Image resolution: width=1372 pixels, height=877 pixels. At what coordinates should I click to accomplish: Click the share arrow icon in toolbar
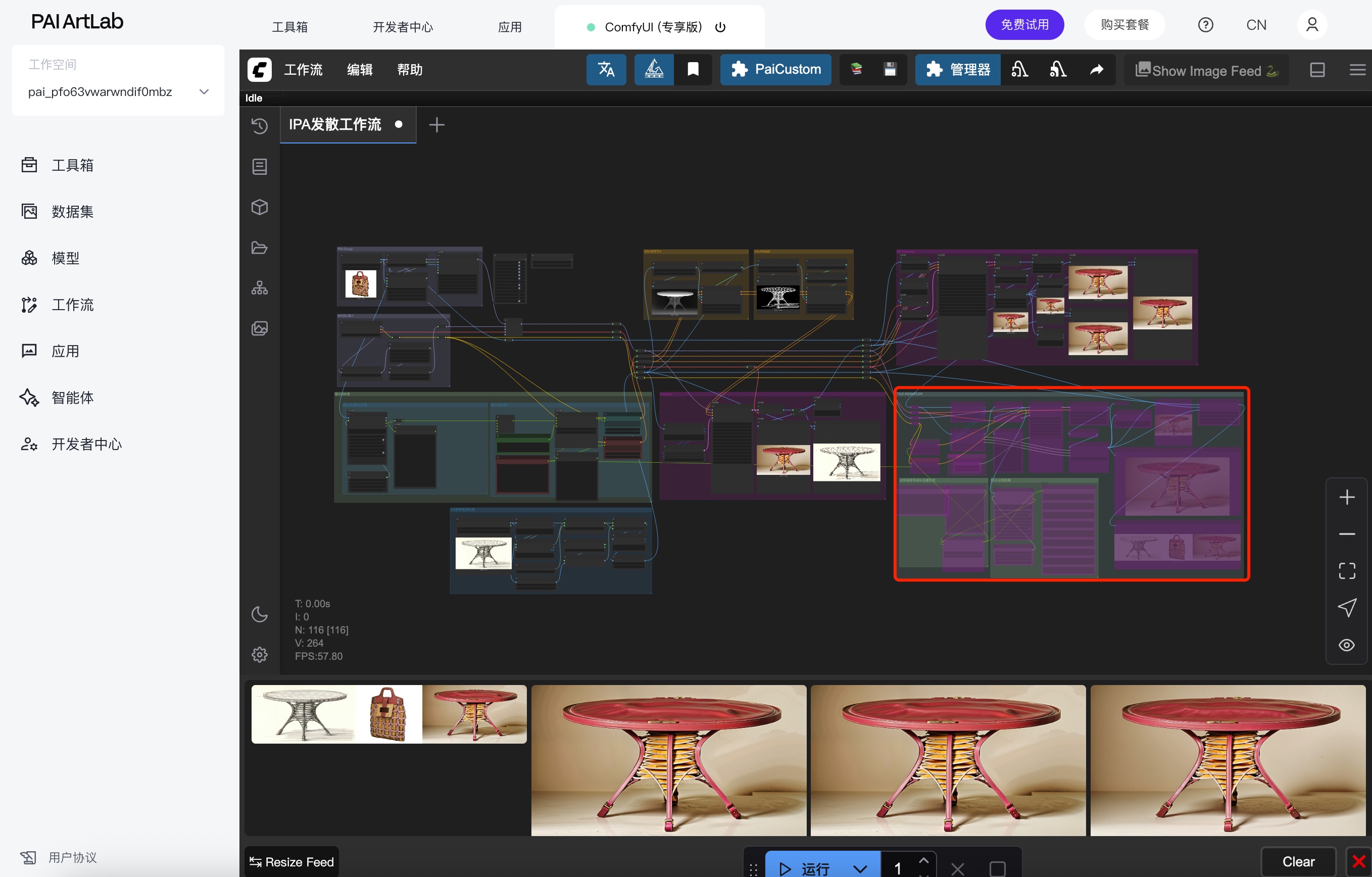[x=1096, y=70]
